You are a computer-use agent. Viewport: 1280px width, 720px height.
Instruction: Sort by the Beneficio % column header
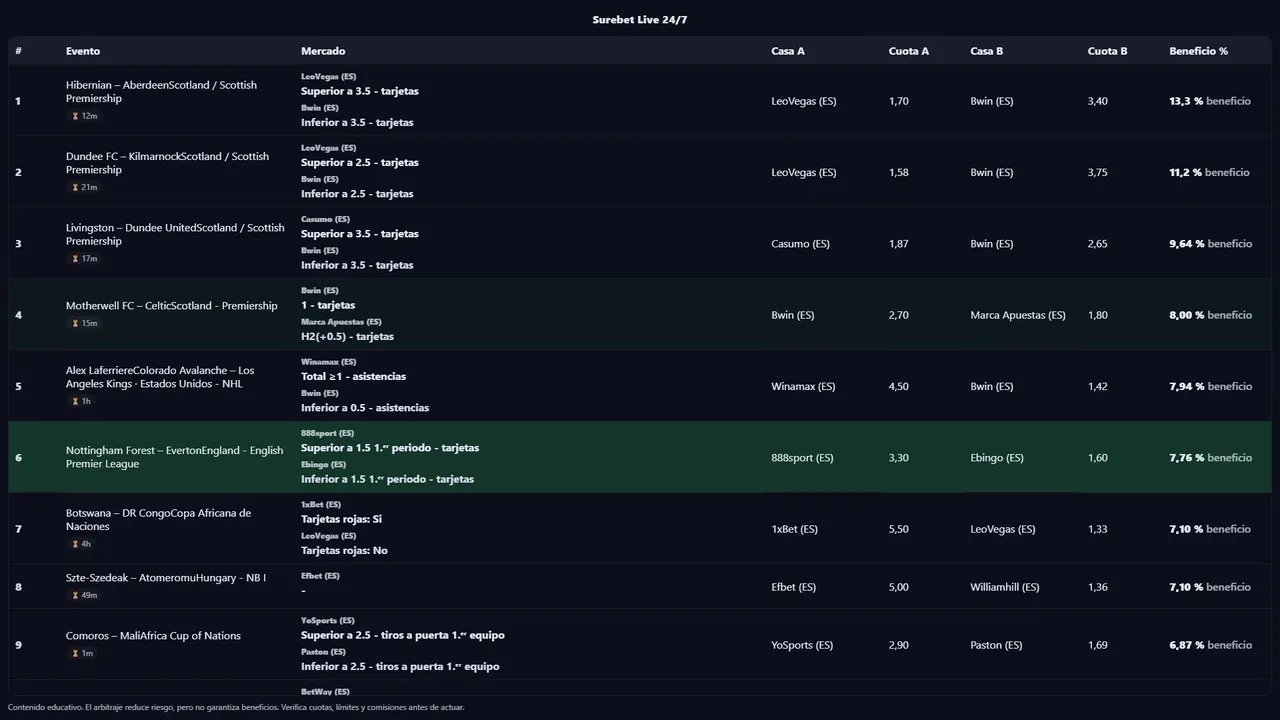(x=1198, y=51)
